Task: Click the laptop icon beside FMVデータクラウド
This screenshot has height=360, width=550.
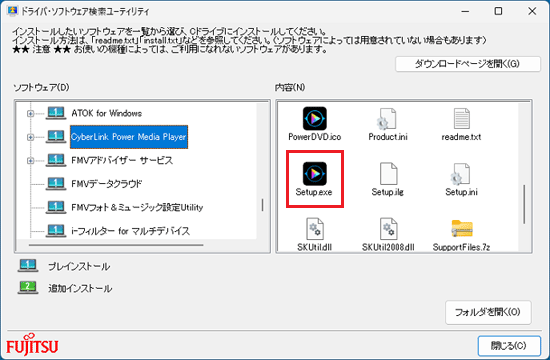Action: pyautogui.click(x=56, y=184)
